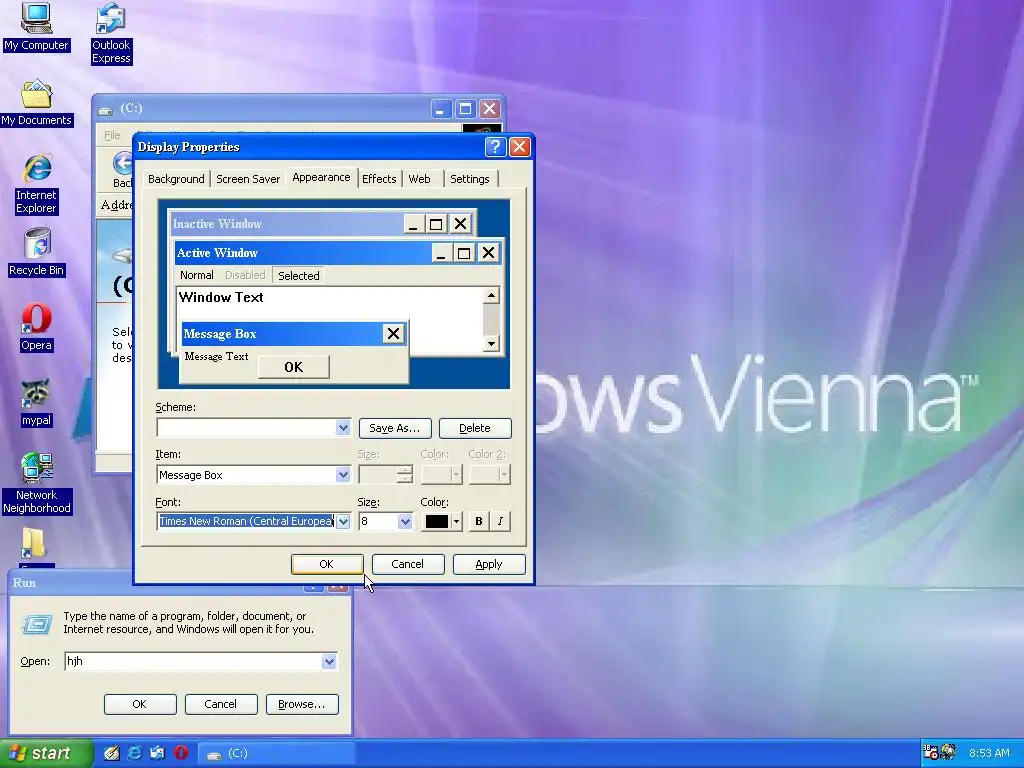The image size is (1024, 768).
Task: Select the Recycle Bin desktop icon
Action: (37, 253)
